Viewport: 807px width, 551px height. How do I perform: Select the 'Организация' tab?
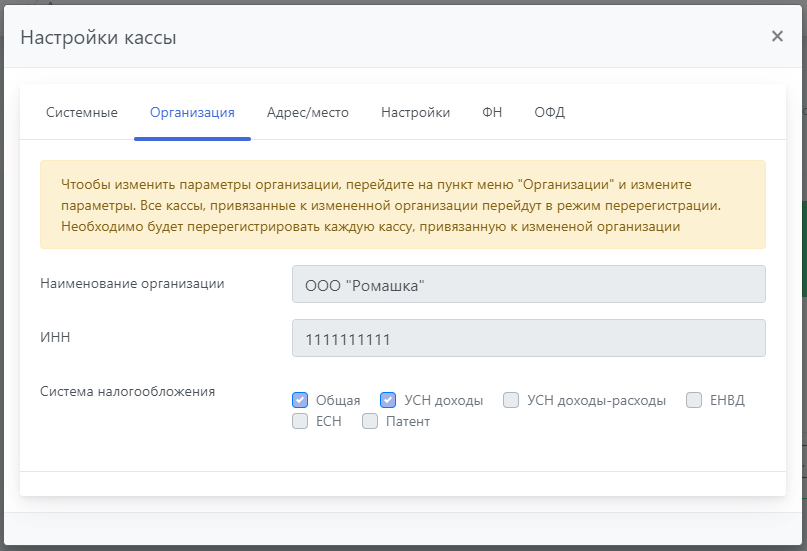coord(192,112)
